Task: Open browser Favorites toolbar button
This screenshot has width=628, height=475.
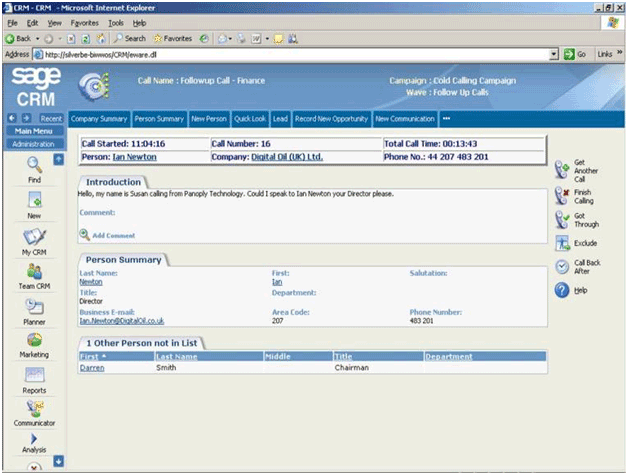Action: tap(173, 38)
